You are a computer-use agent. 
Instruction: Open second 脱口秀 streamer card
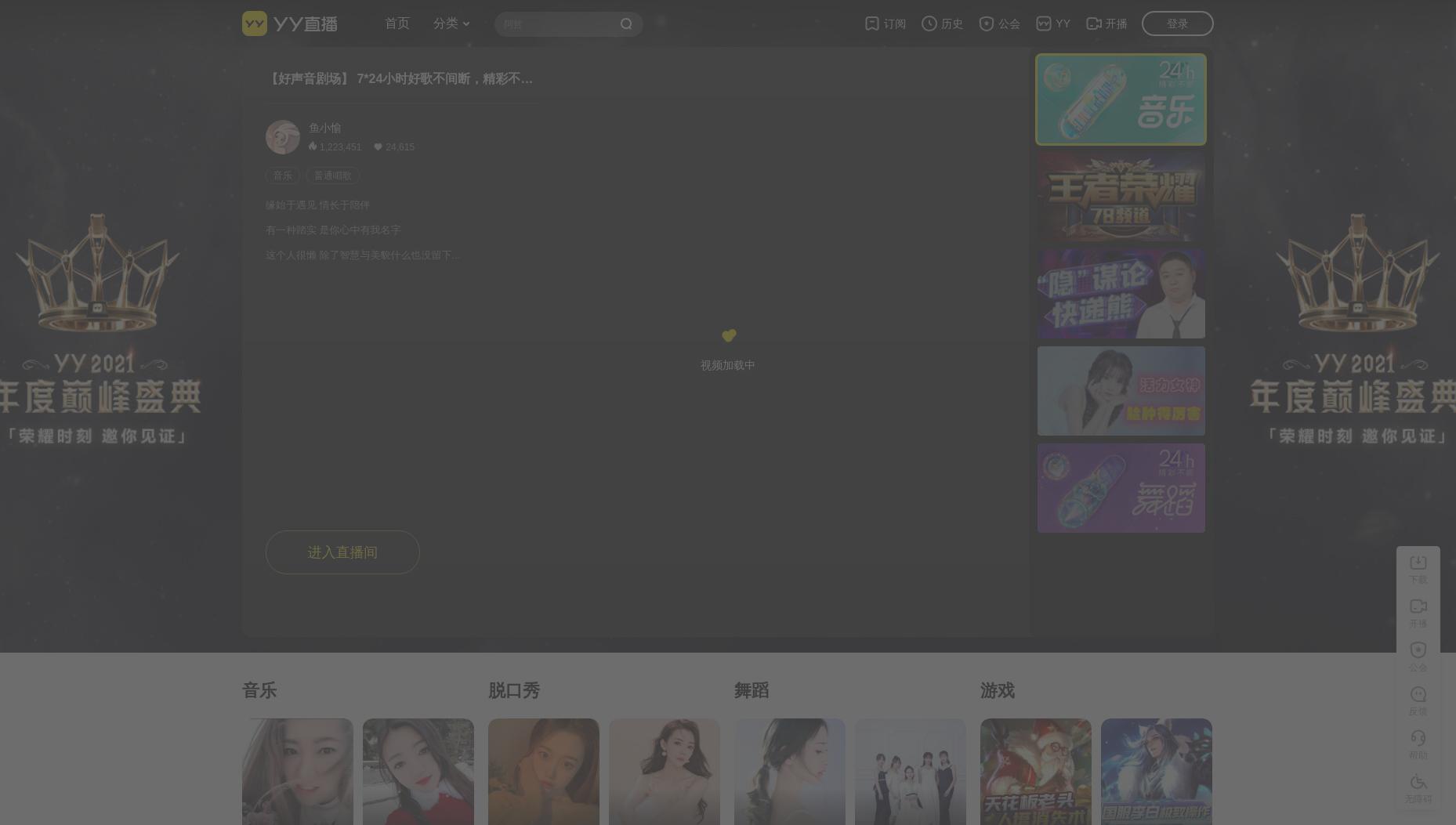click(665, 772)
